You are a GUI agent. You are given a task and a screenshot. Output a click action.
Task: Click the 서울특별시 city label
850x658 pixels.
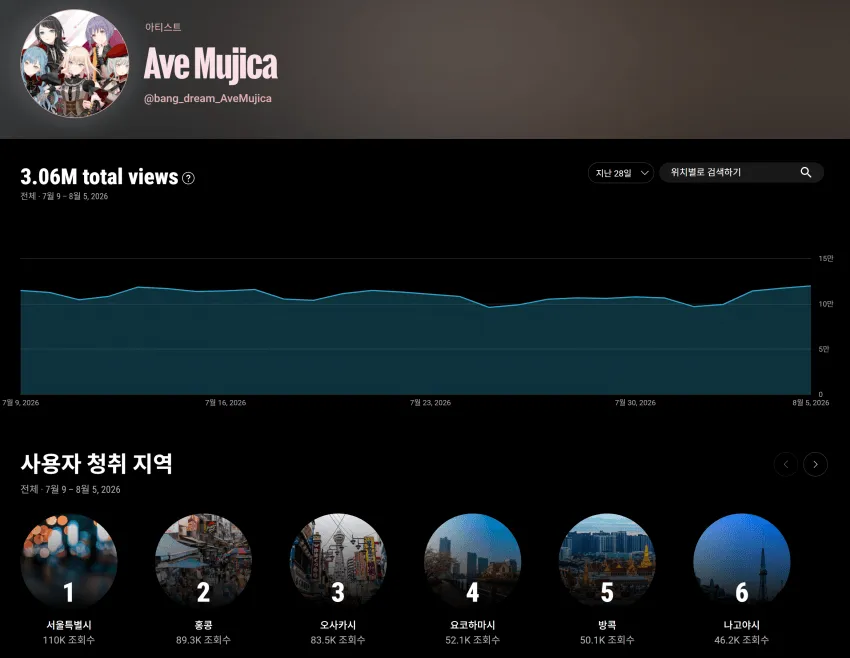[69, 625]
